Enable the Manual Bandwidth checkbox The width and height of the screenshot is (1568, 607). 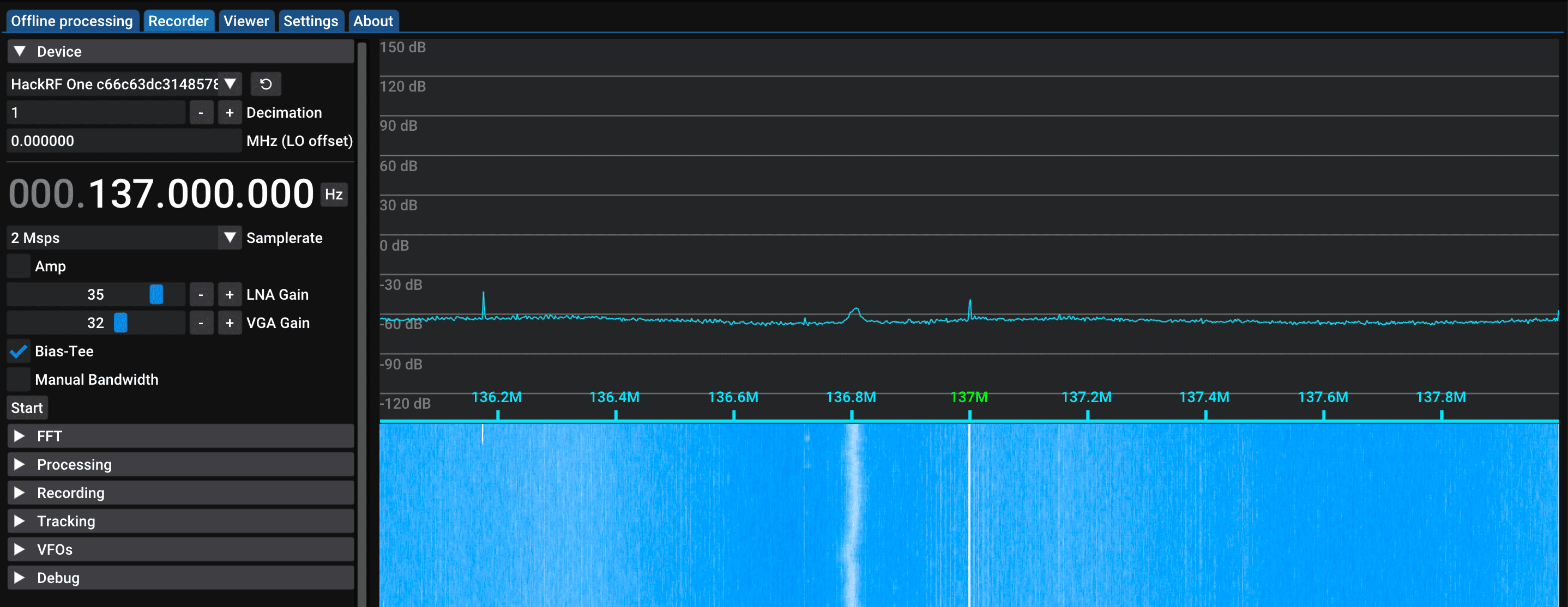pos(19,380)
